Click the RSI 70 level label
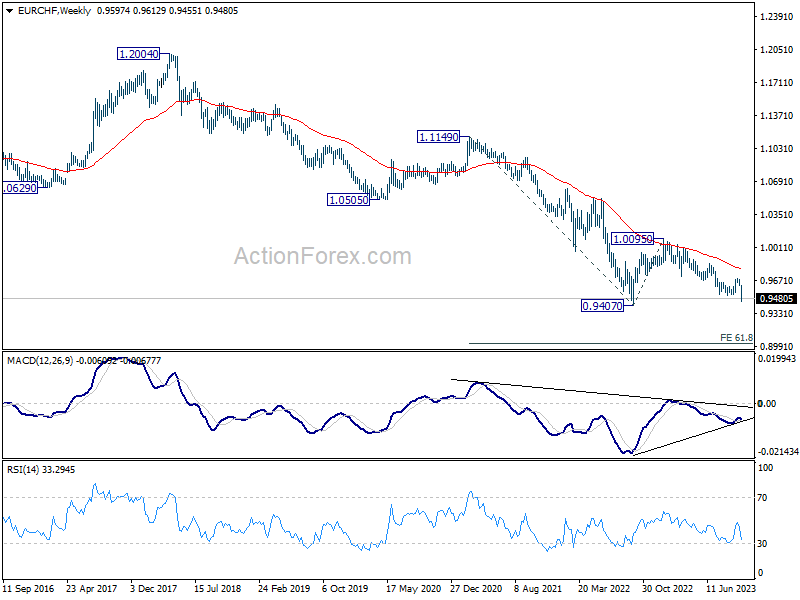Viewport: 800px width, 600px height. pos(762,497)
